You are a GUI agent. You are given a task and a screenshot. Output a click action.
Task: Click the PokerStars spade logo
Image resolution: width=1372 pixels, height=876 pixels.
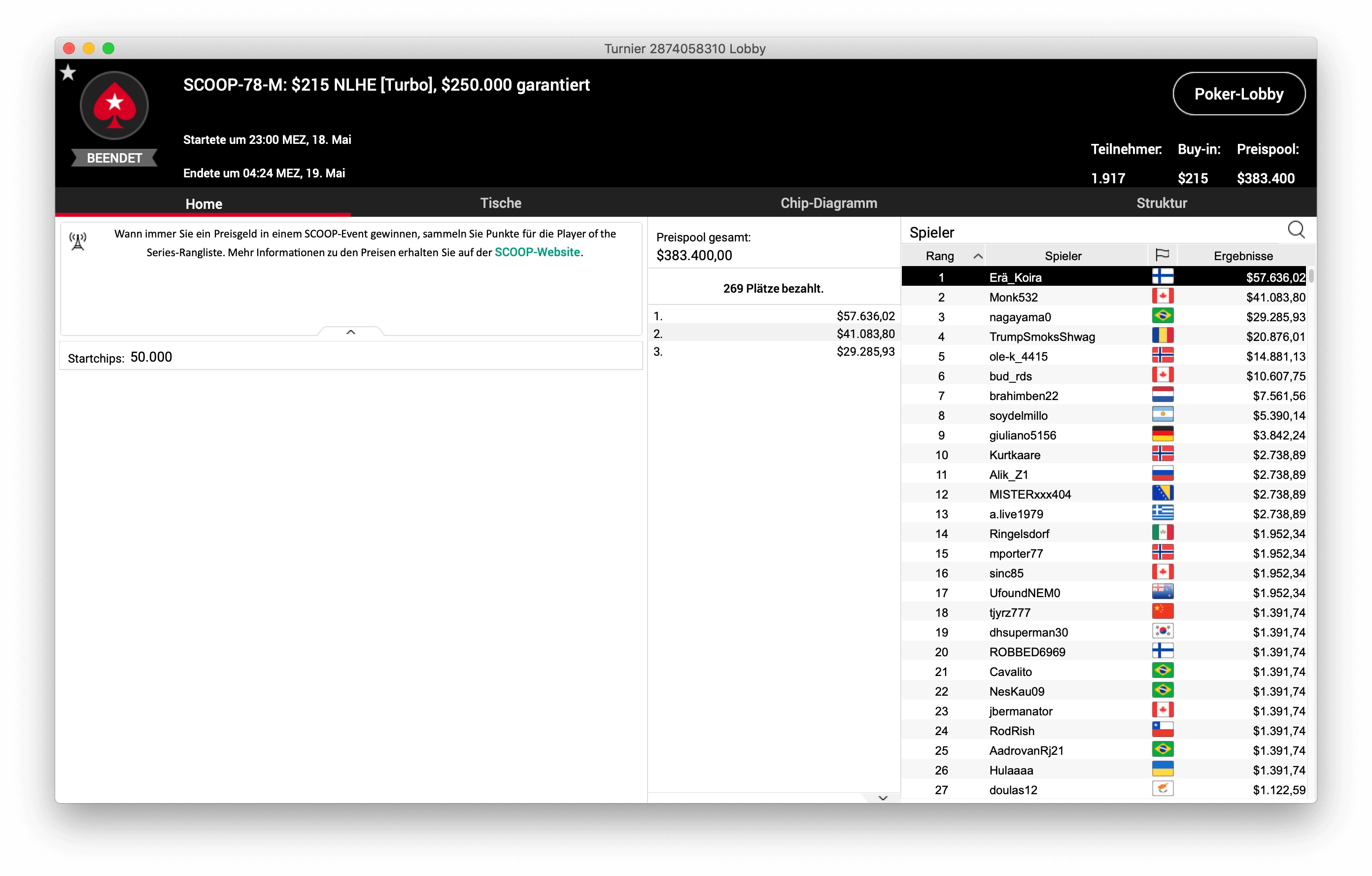pos(114,105)
